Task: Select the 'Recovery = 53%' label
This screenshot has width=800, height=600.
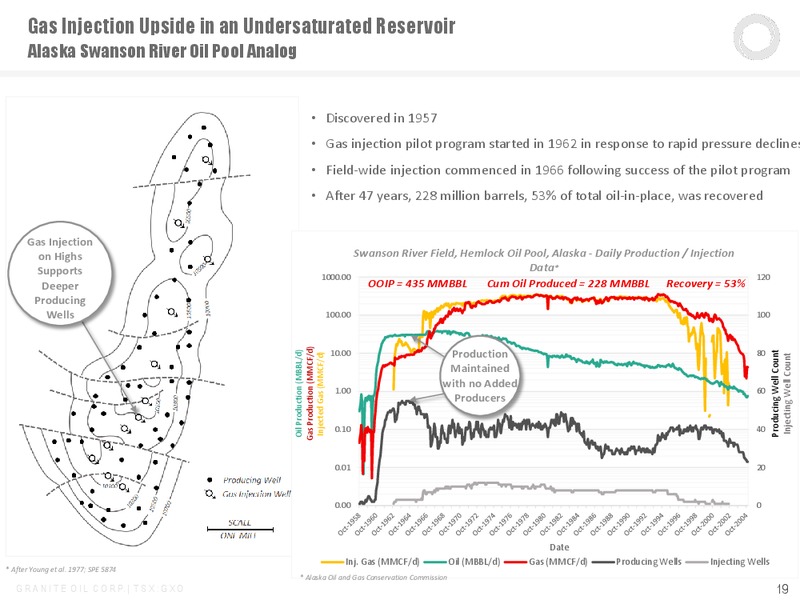Action: [x=706, y=284]
